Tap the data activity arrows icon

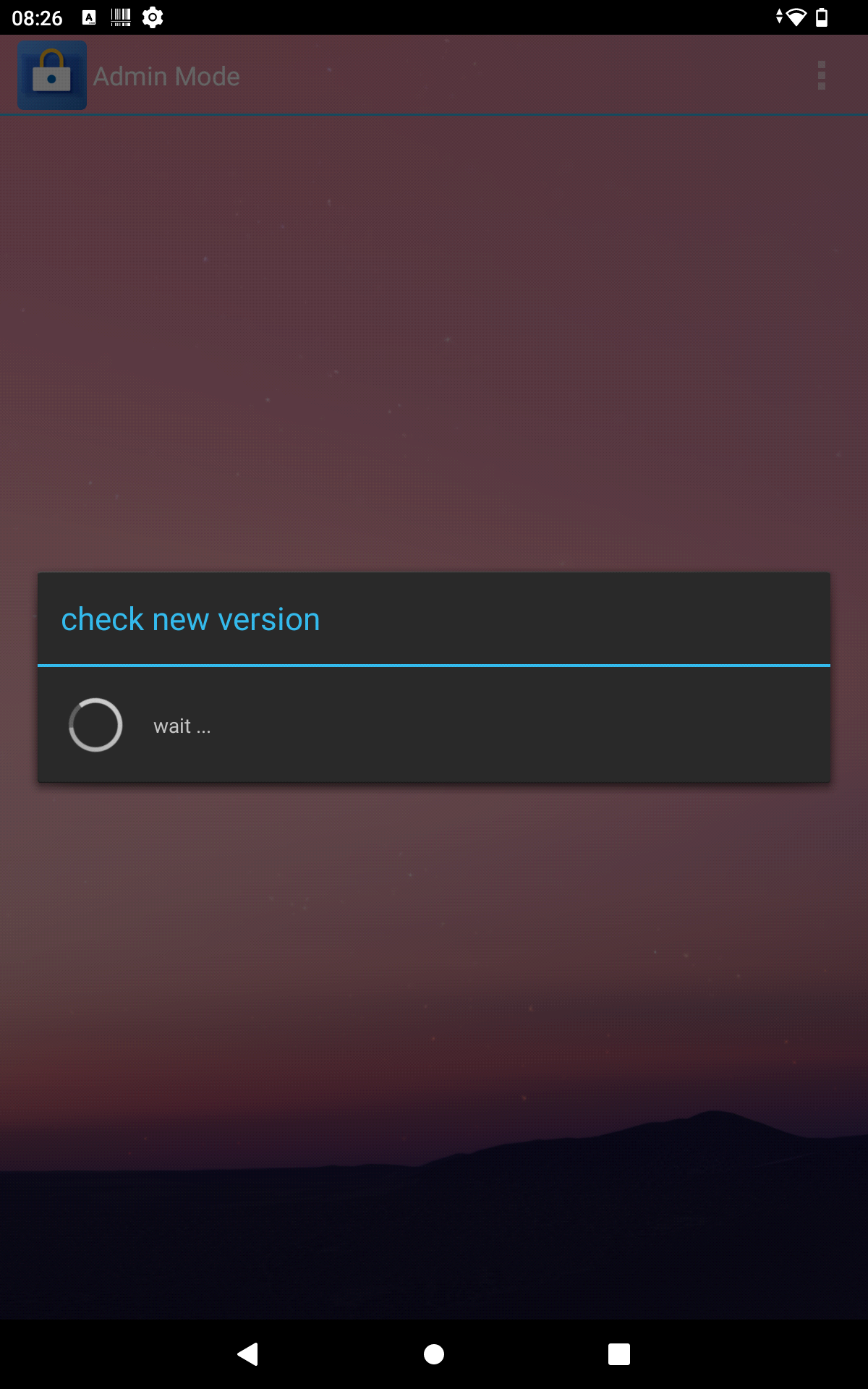coord(779,17)
